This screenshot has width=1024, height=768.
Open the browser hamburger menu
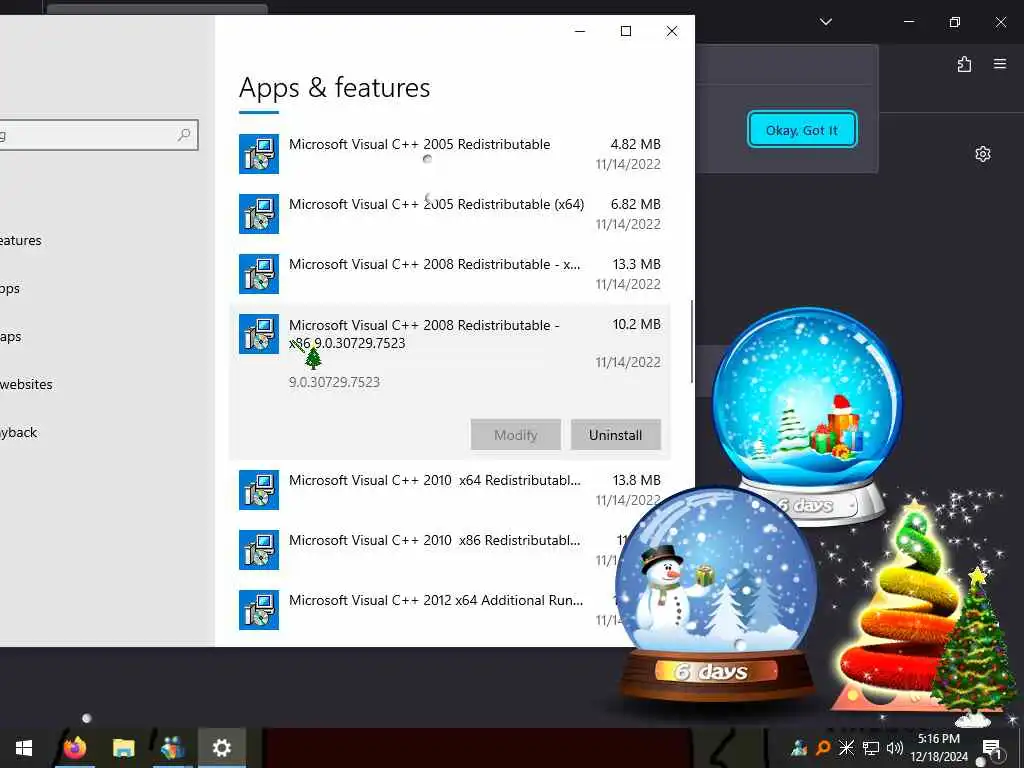1000,64
